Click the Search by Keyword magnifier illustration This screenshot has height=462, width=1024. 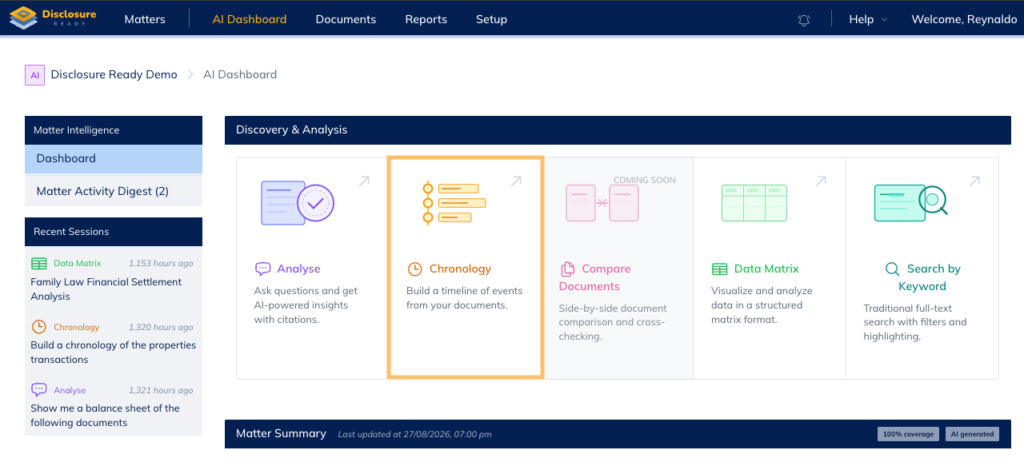pyautogui.click(x=910, y=203)
